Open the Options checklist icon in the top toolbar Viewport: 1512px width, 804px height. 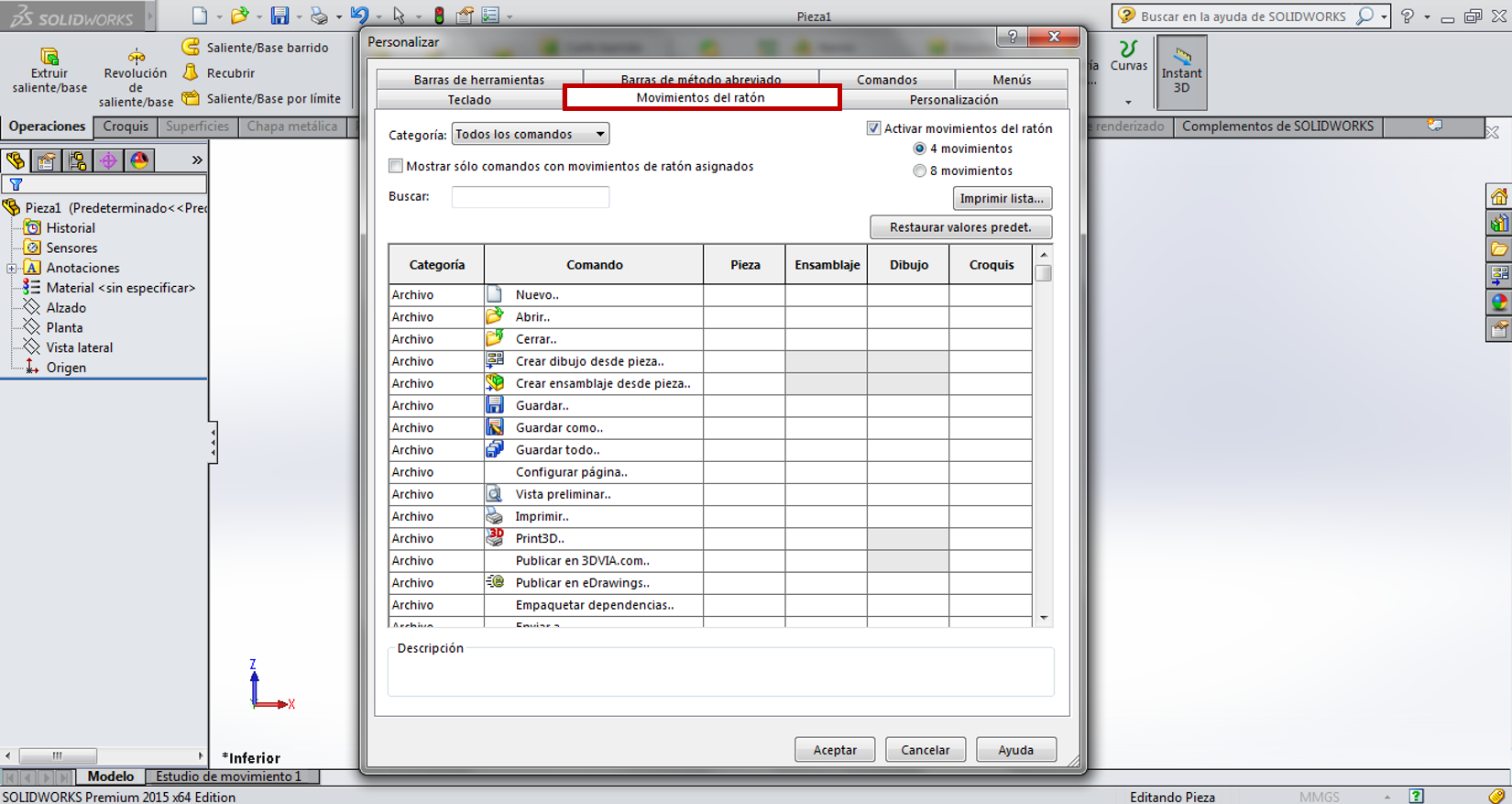click(491, 16)
